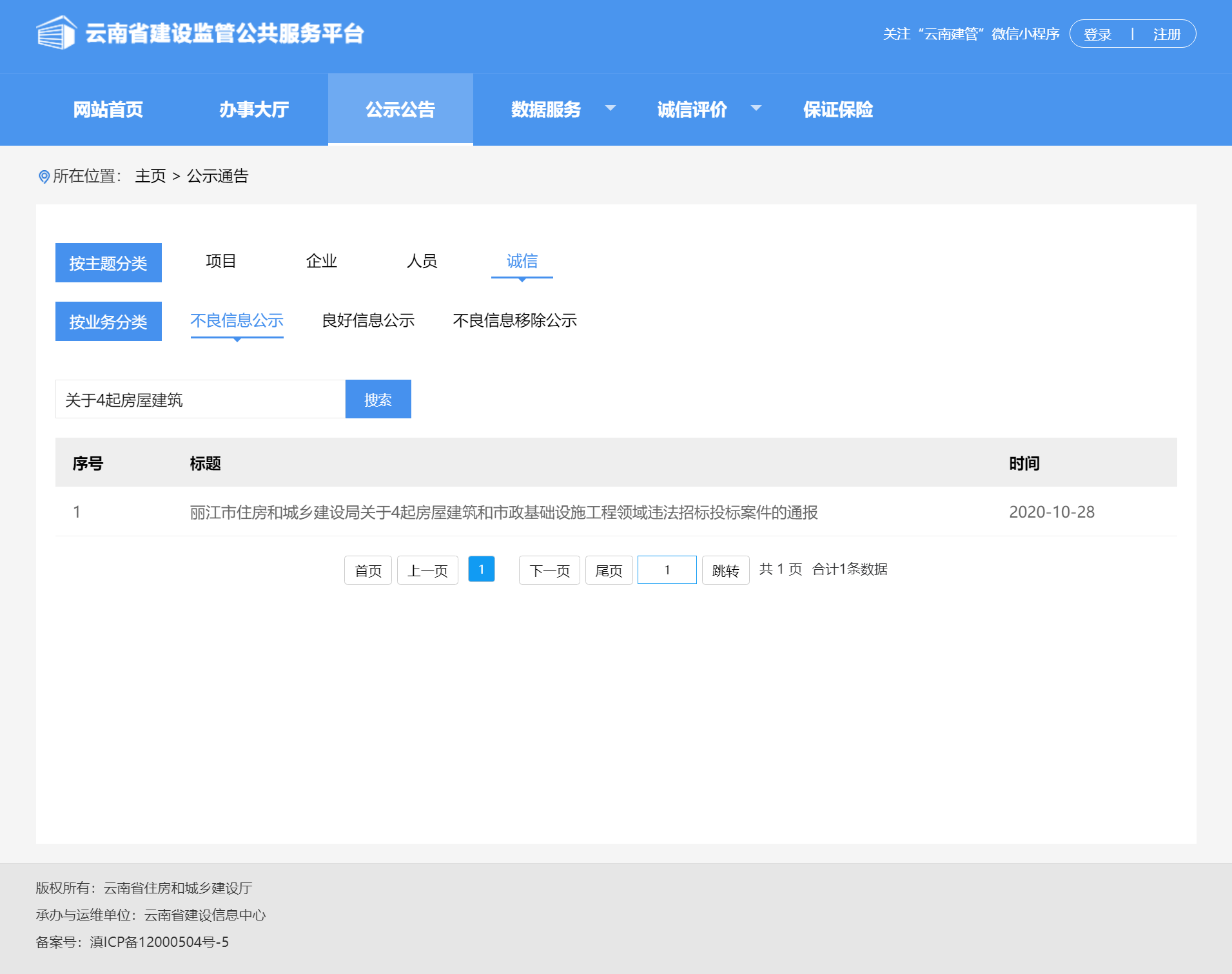1232x974 pixels.
Task: Select the 保证保险 navigation item
Action: (x=837, y=110)
